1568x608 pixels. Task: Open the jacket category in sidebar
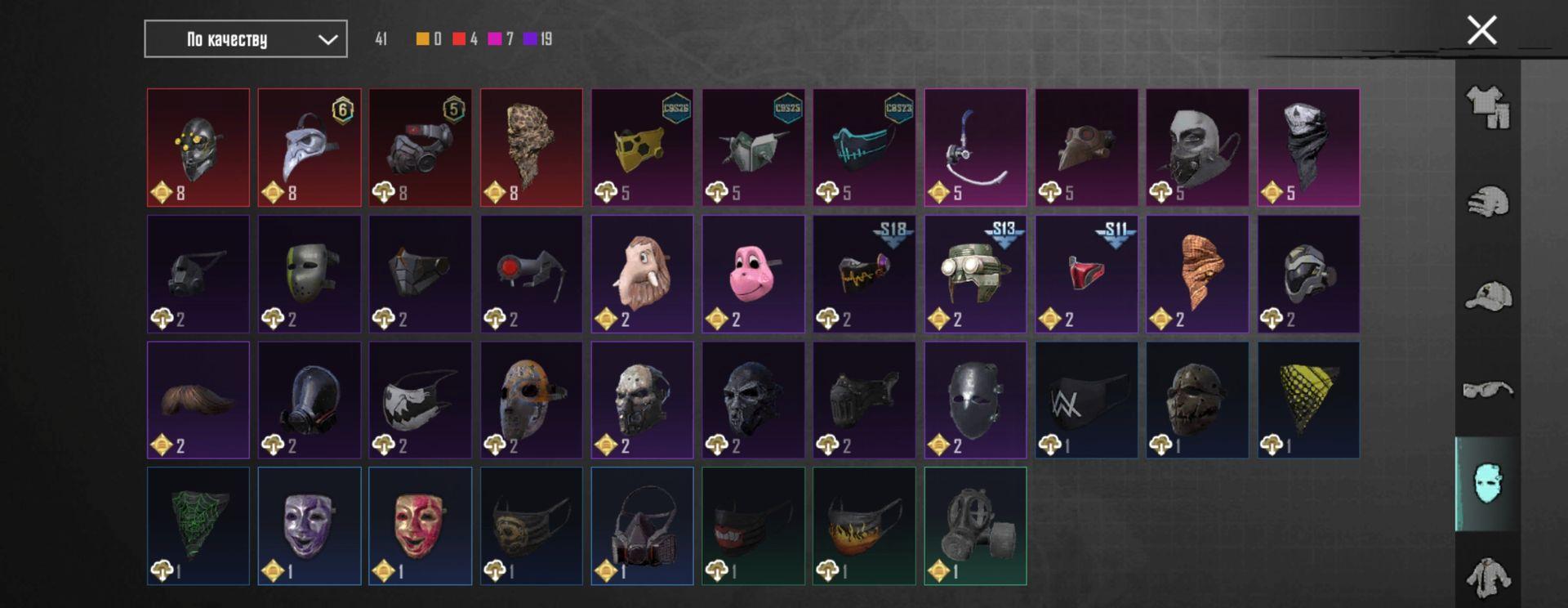[1488, 576]
